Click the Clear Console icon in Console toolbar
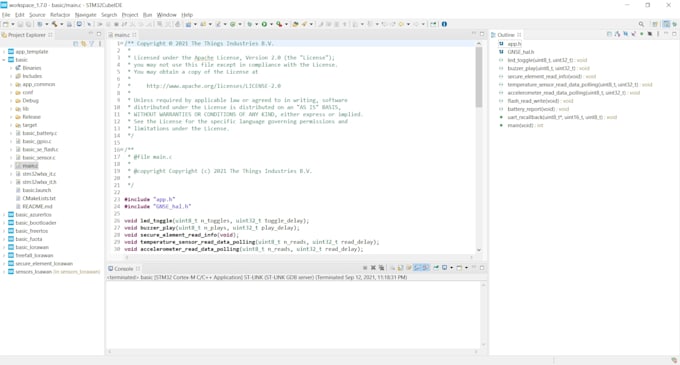 [x=392, y=268]
